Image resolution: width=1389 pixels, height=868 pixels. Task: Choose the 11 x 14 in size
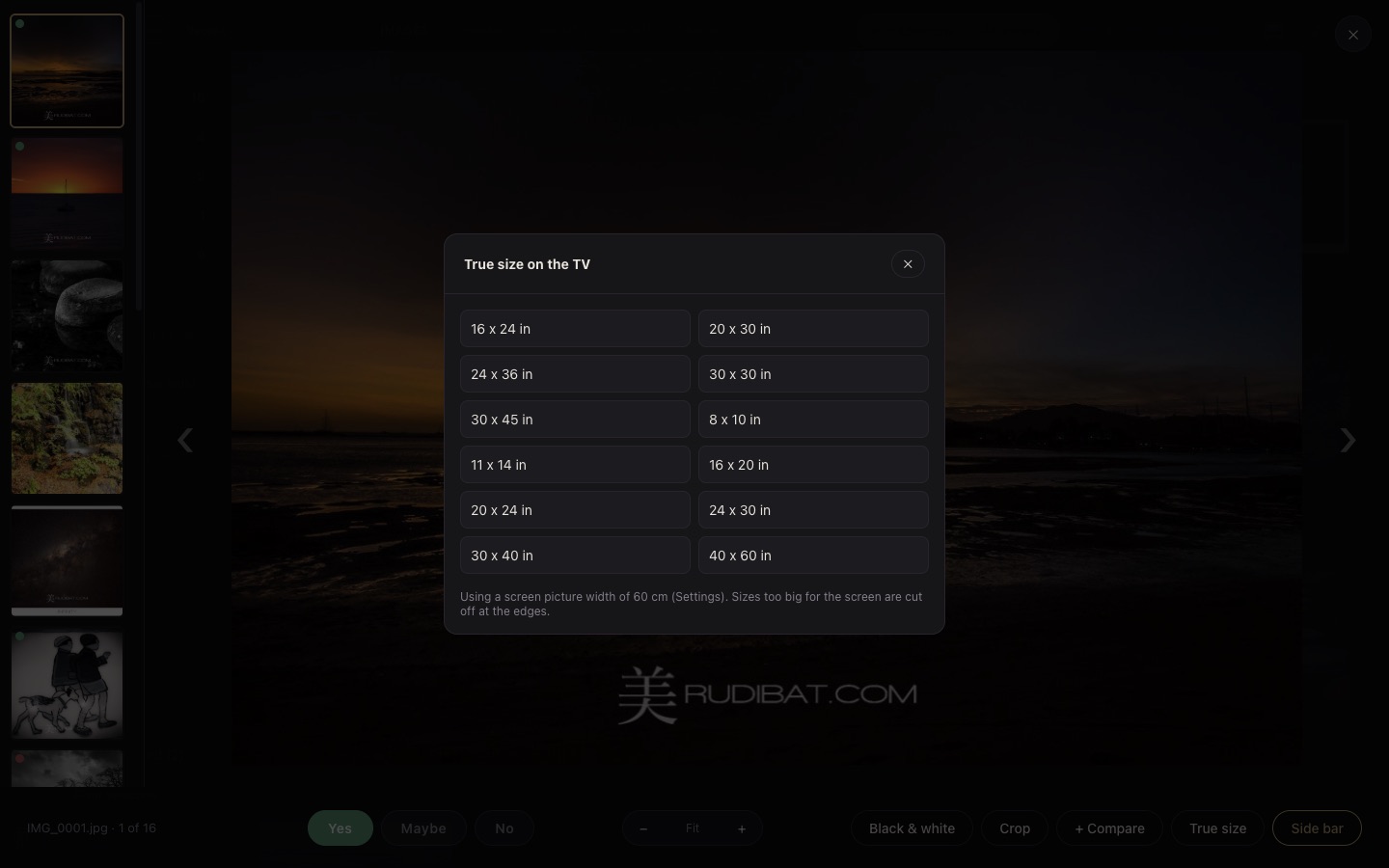(x=575, y=465)
